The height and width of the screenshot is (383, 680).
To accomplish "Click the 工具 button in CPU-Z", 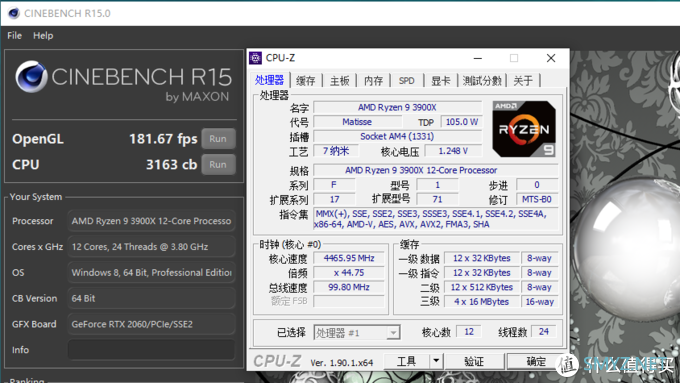I will (x=406, y=361).
